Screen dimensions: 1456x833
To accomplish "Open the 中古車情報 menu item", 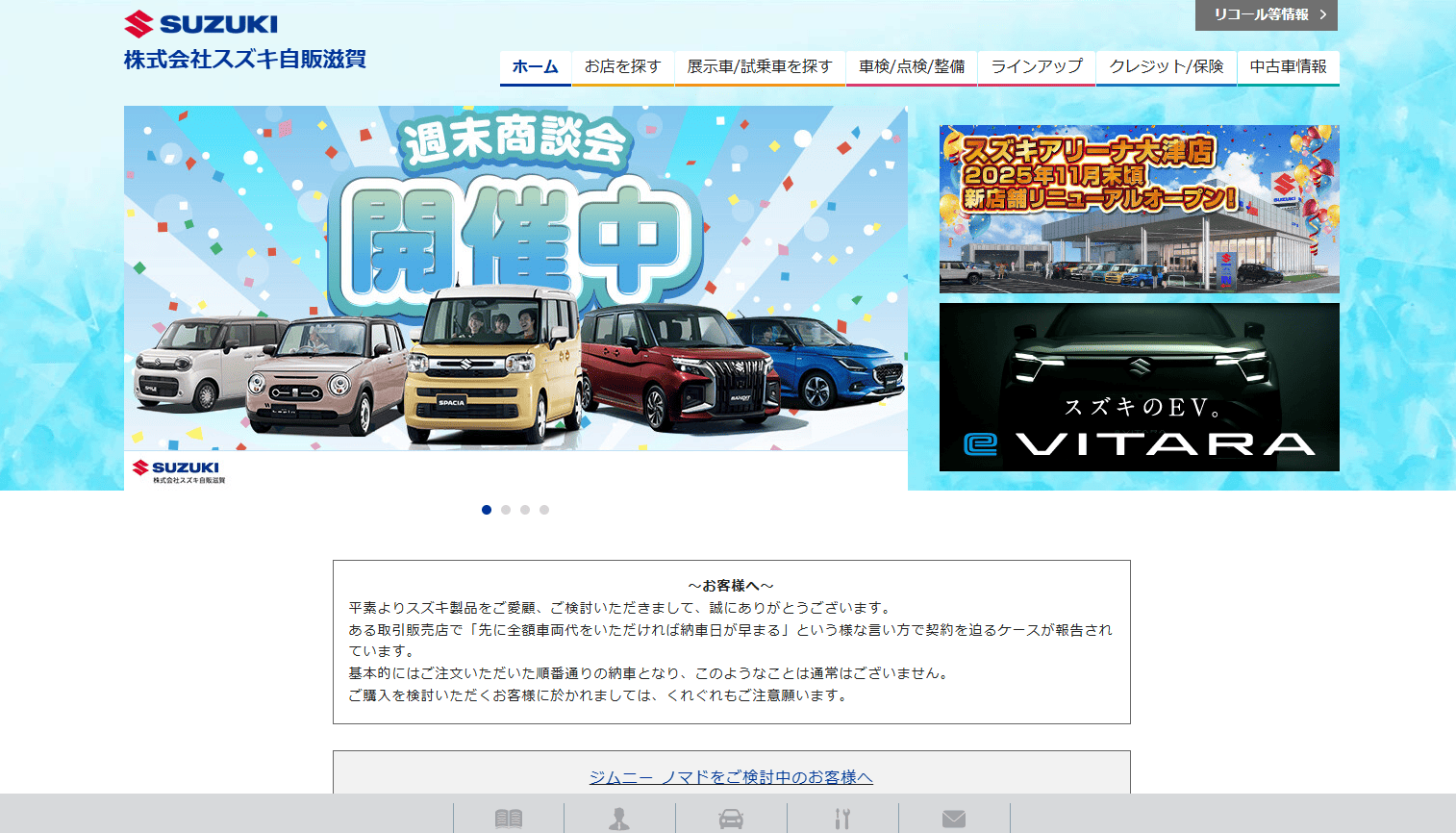I will [1289, 67].
